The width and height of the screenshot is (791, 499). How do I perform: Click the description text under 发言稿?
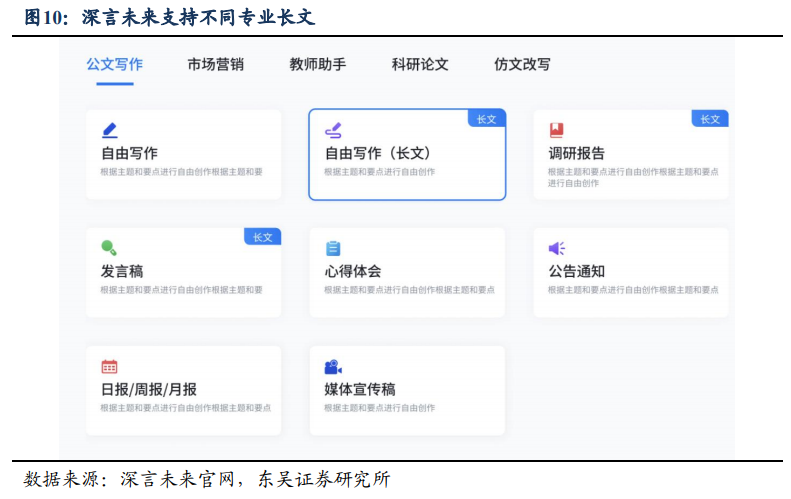point(182,290)
